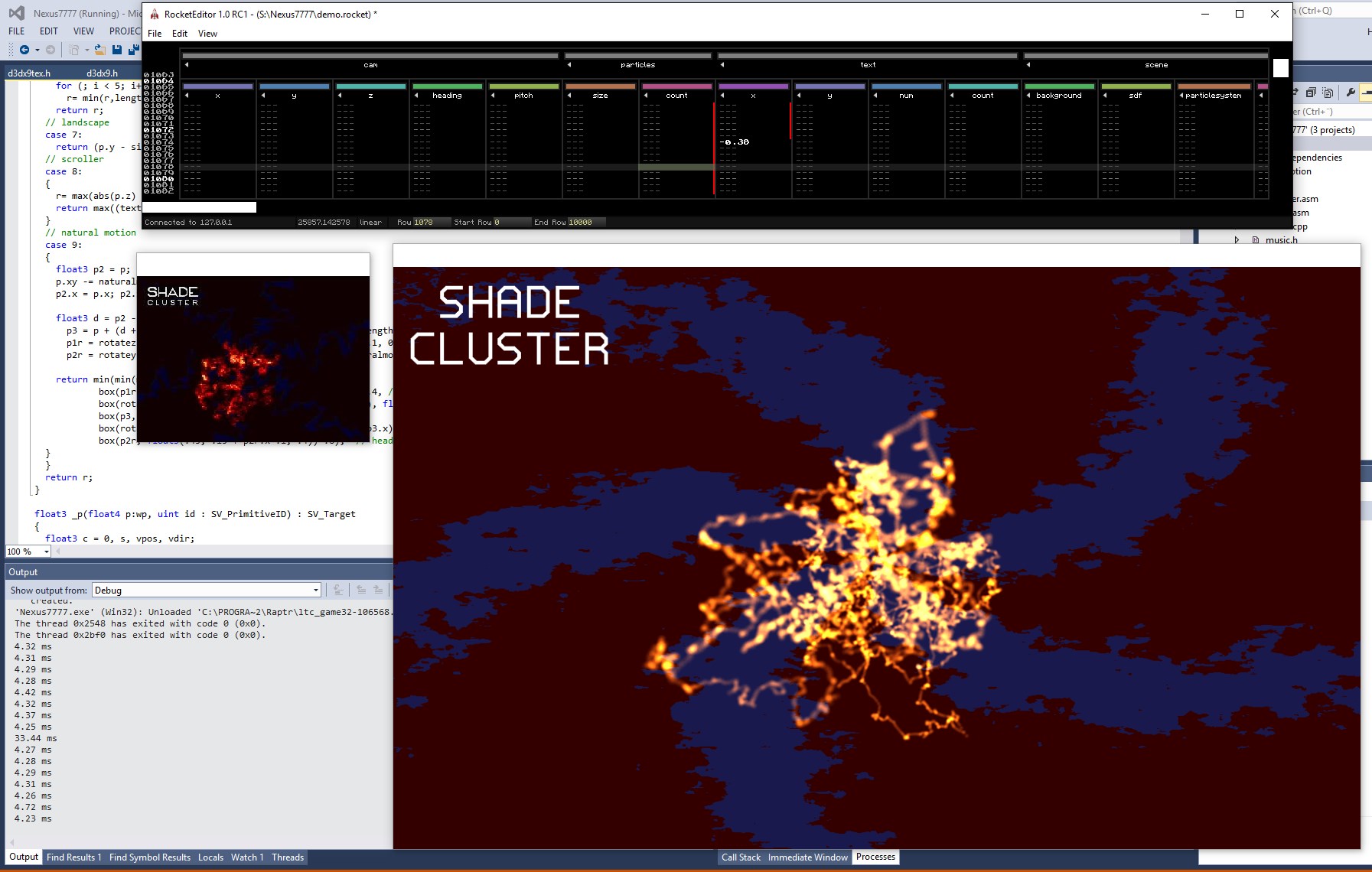Collapse the heading track column

[416, 96]
